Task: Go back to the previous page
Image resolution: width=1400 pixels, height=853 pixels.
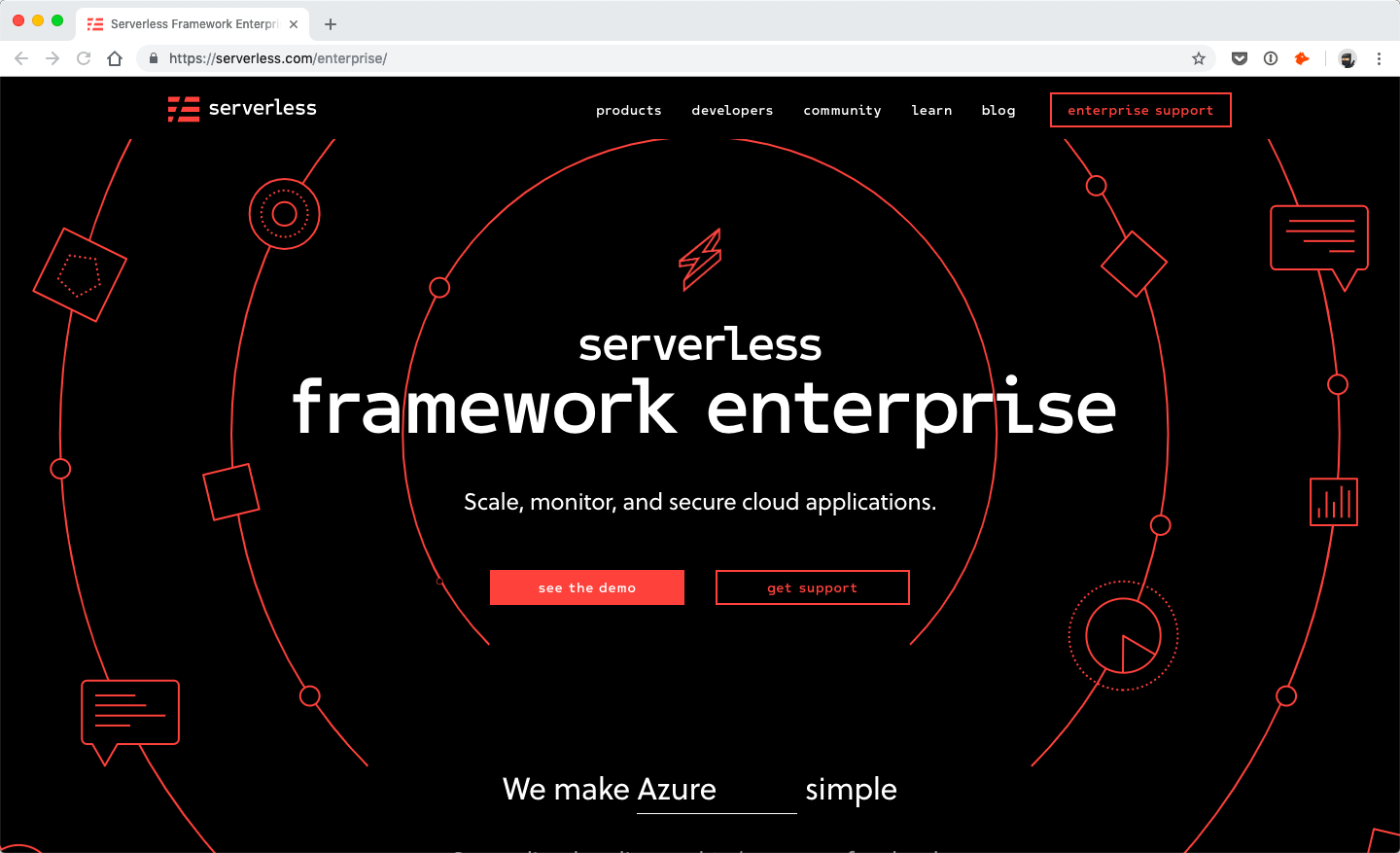Action: [x=21, y=58]
